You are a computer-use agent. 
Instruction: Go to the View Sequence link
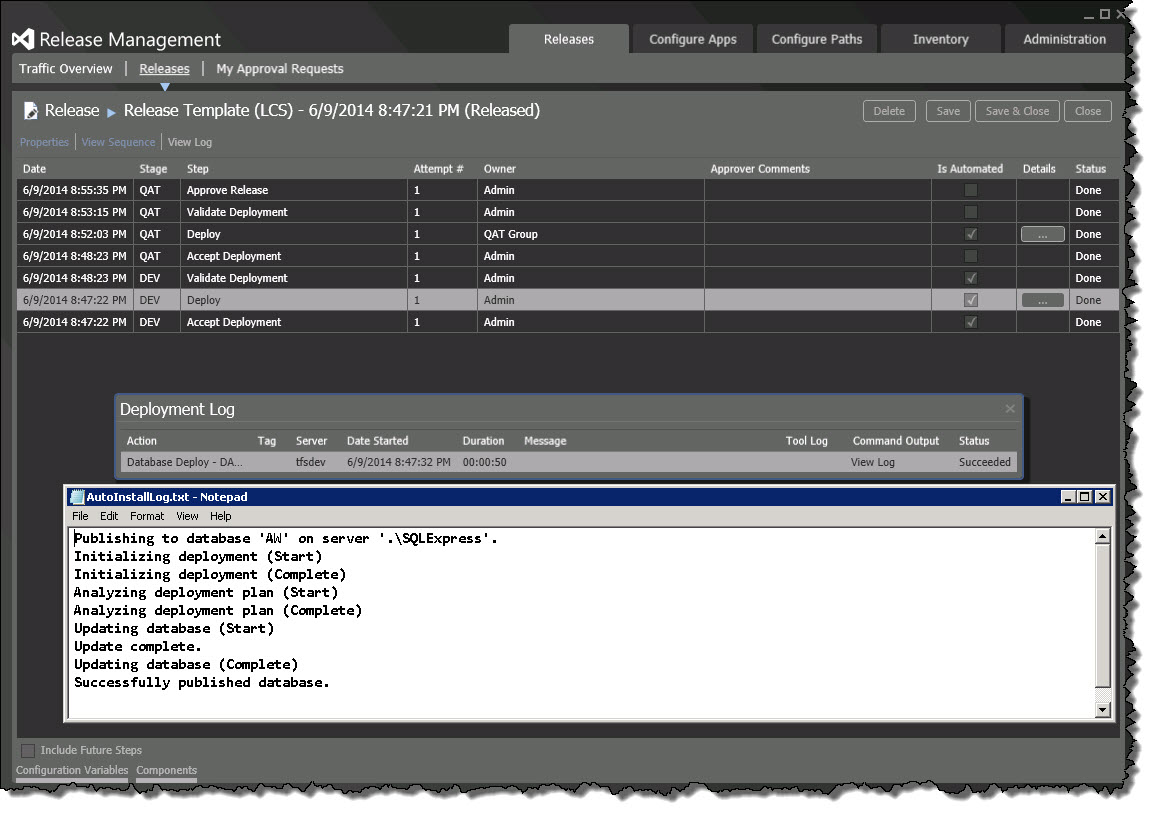pyautogui.click(x=118, y=142)
